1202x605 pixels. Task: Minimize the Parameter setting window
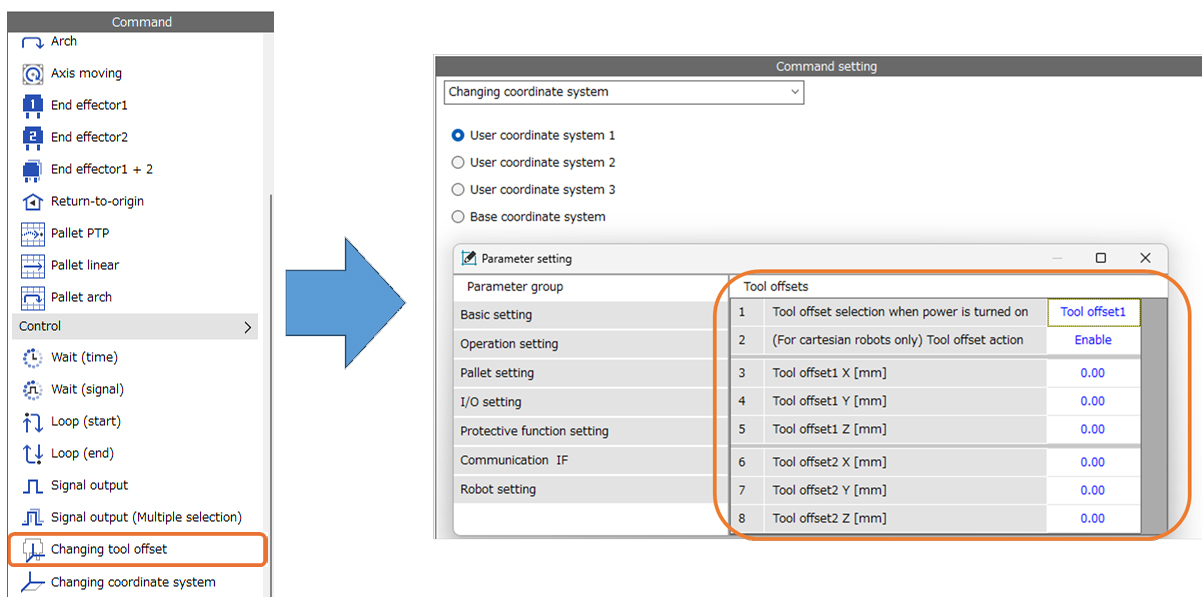point(1057,258)
